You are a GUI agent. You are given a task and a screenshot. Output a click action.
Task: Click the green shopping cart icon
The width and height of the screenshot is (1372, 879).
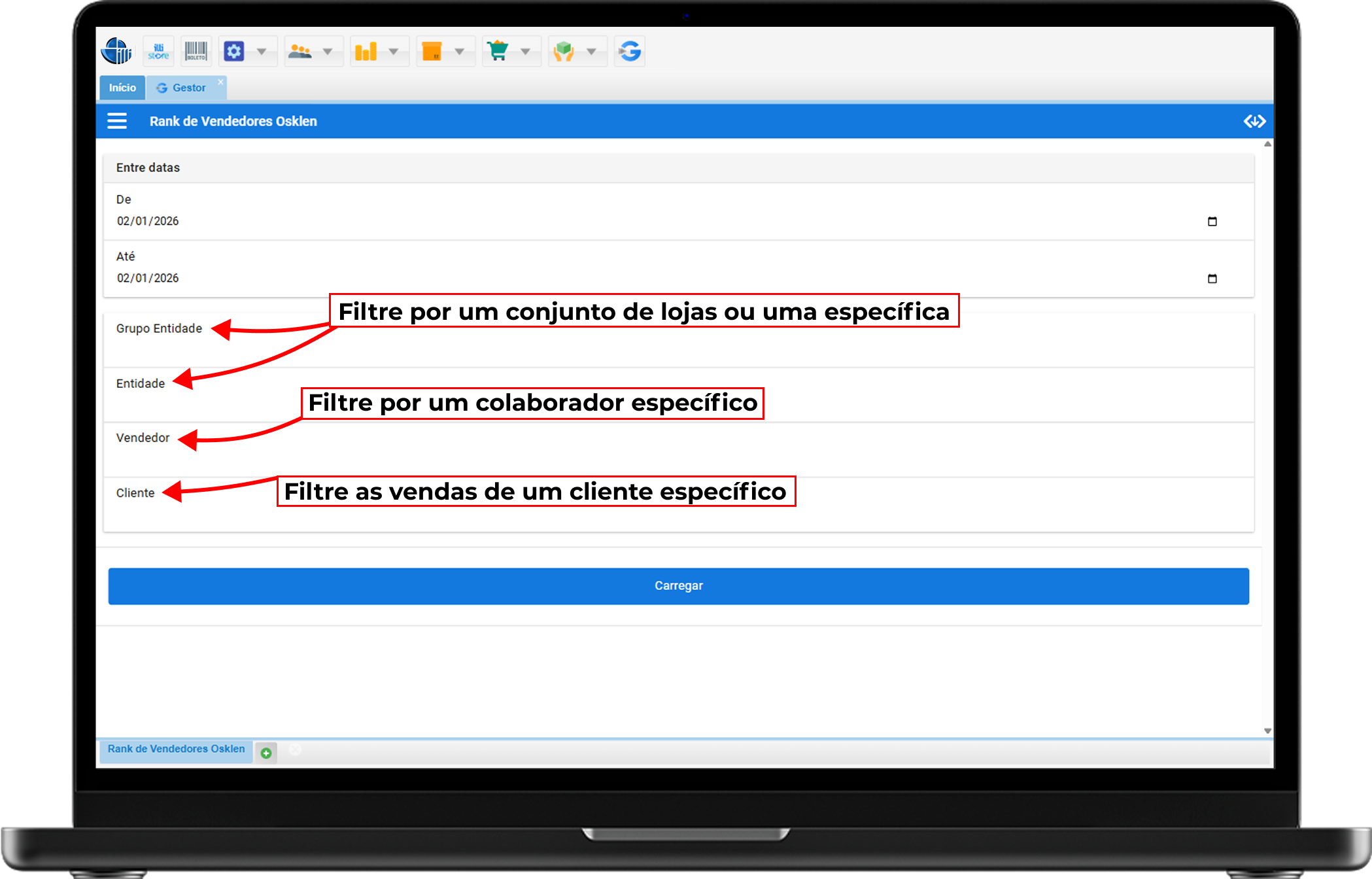pyautogui.click(x=498, y=51)
